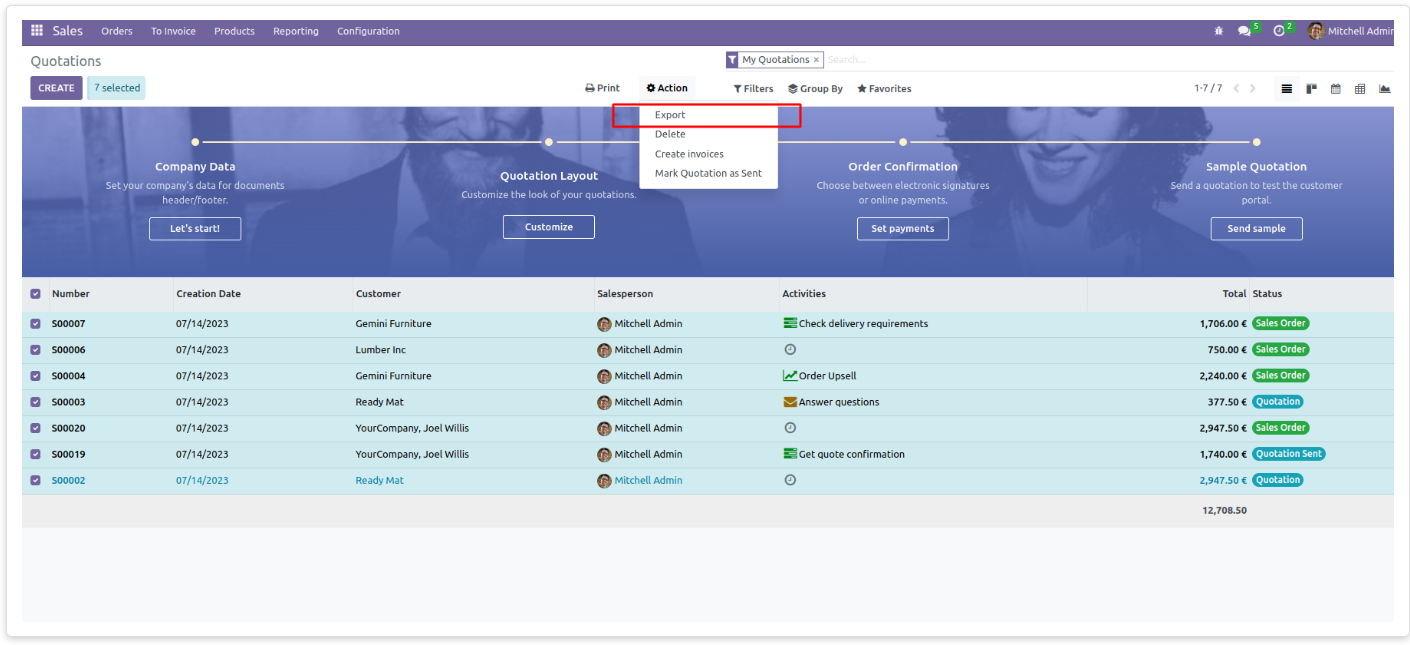Choose Export from the Action menu
1410x645 pixels.
[x=708, y=115]
